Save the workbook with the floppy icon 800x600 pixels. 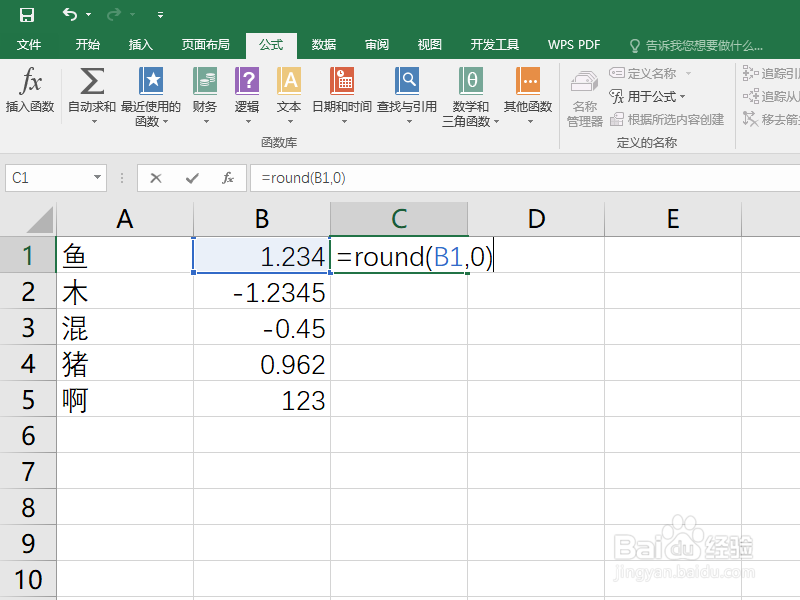pyautogui.click(x=27, y=15)
